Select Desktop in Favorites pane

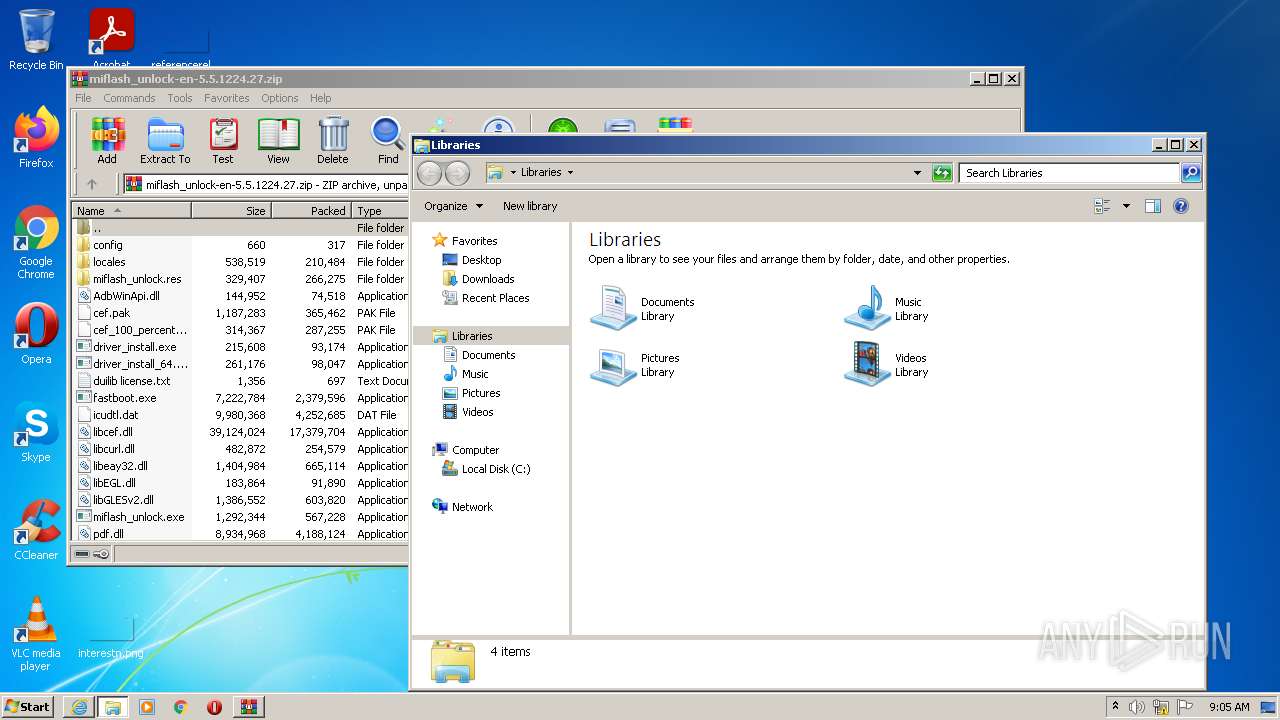point(481,260)
